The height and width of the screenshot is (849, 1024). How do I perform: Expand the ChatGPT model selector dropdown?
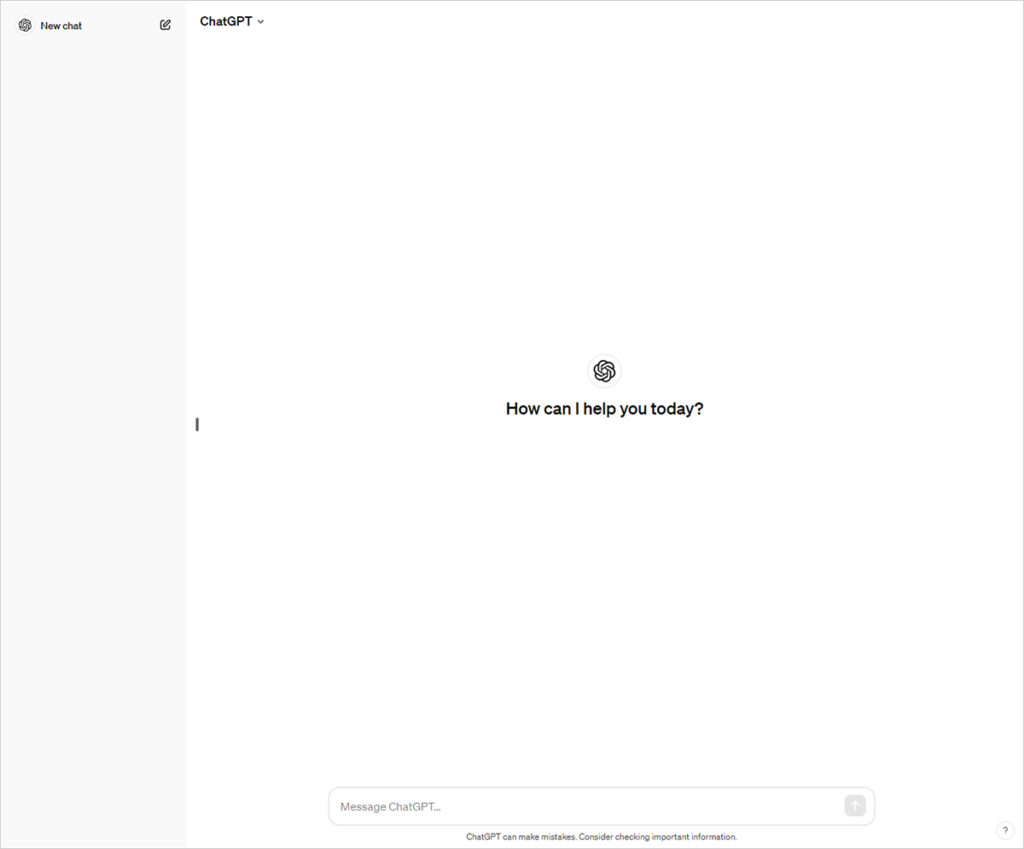[232, 21]
